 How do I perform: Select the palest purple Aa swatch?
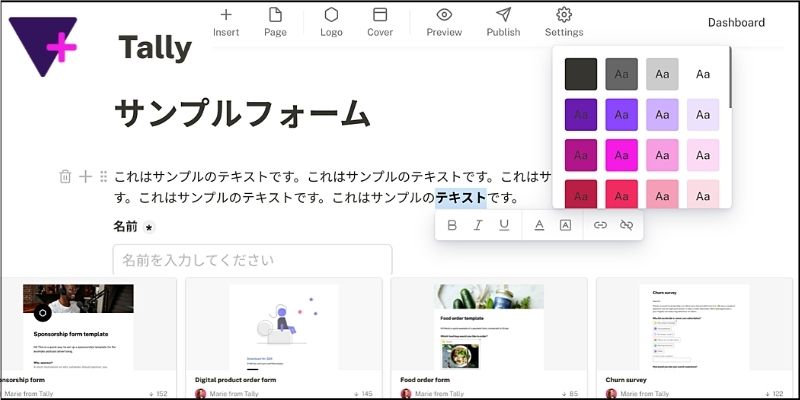703,115
